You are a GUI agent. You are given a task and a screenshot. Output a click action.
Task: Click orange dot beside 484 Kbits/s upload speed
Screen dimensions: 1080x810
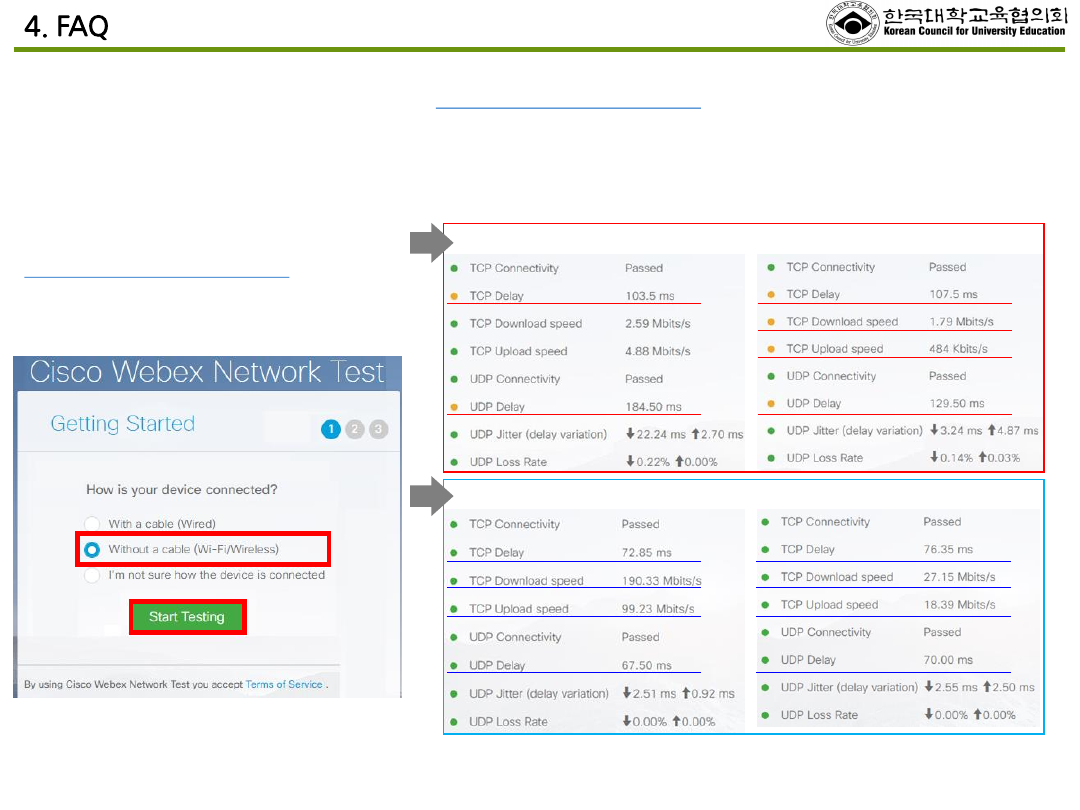tap(771, 349)
